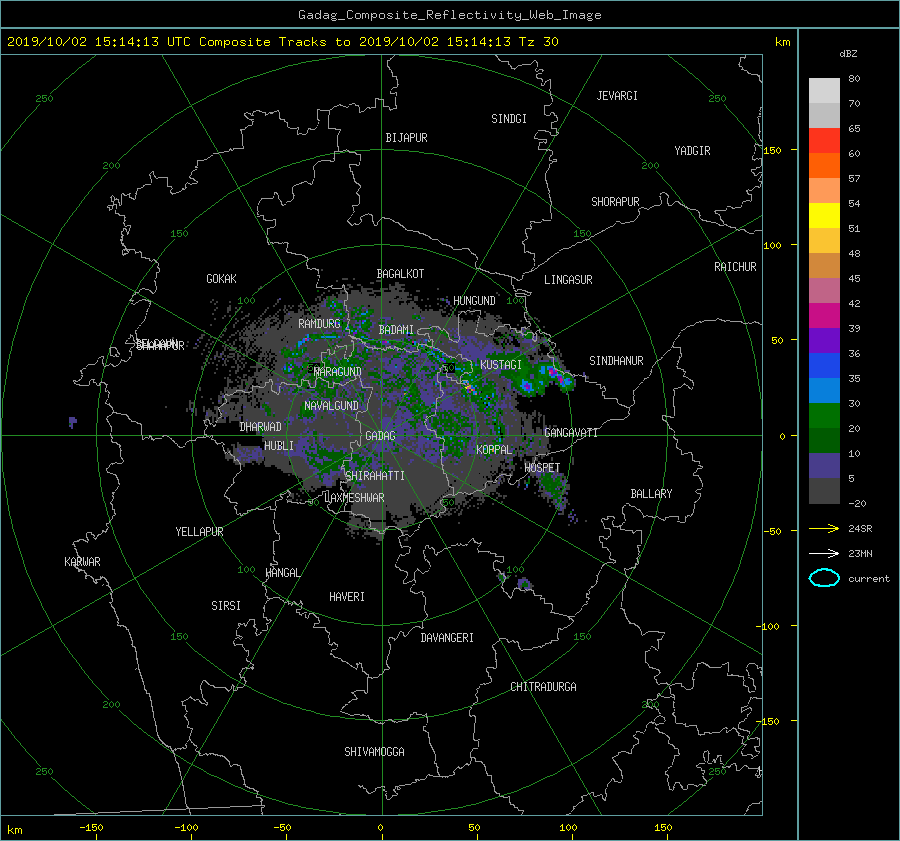Click the RAICHUR town label
The width and height of the screenshot is (900, 841).
click(735, 267)
